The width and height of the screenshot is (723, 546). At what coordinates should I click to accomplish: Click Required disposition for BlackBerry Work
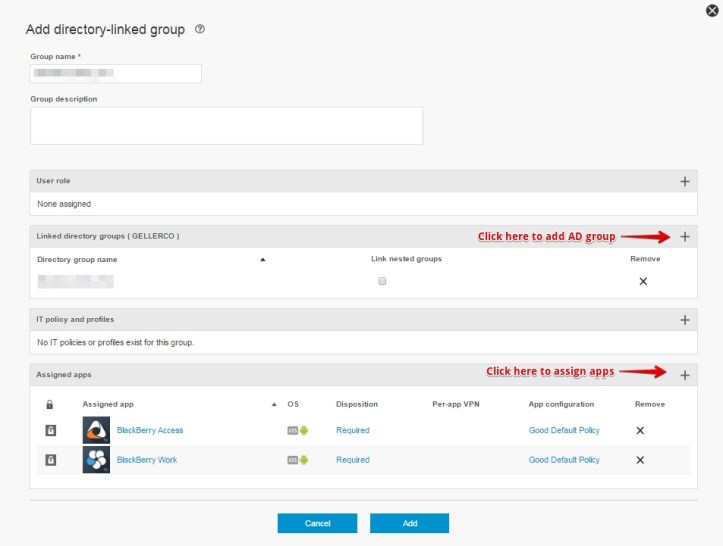click(x=352, y=460)
